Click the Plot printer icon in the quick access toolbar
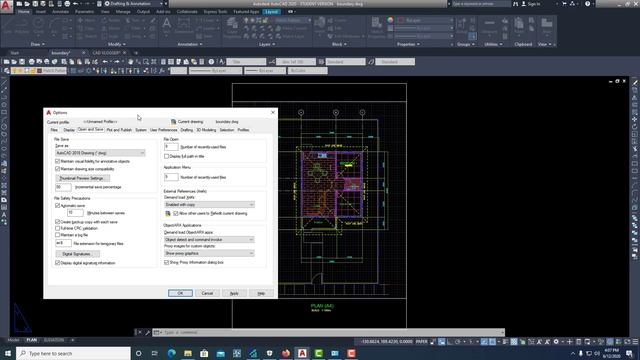The height and width of the screenshot is (360, 640). tap(67, 4)
